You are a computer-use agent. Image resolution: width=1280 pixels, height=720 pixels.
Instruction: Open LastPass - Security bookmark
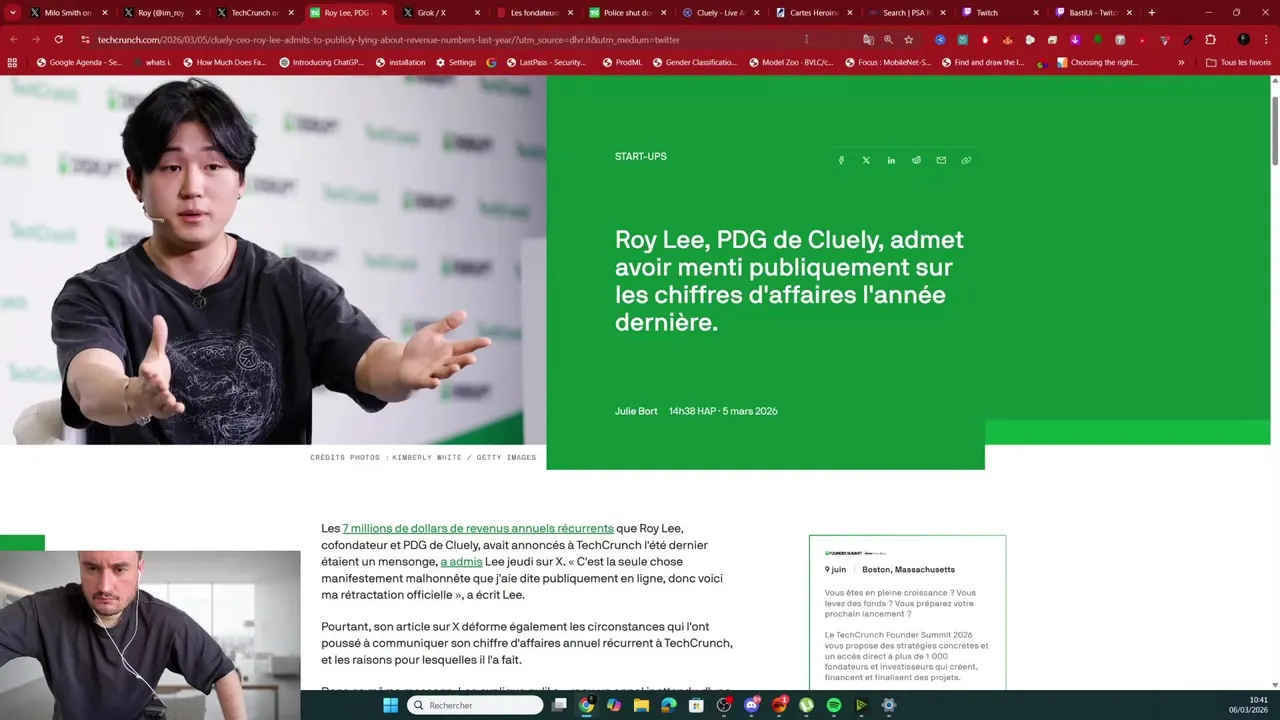(x=545, y=62)
